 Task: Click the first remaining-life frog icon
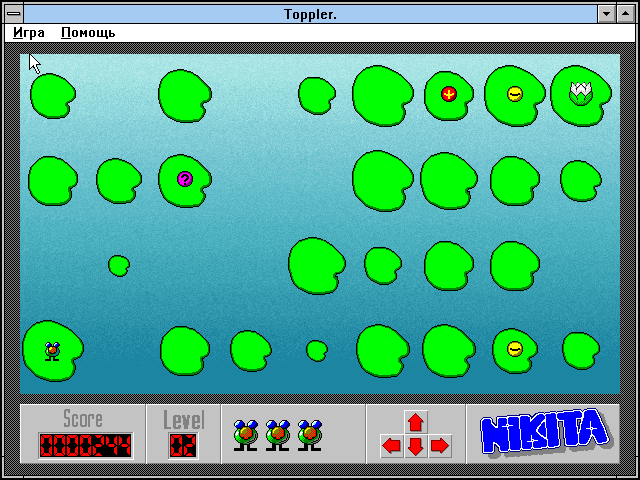click(x=246, y=436)
